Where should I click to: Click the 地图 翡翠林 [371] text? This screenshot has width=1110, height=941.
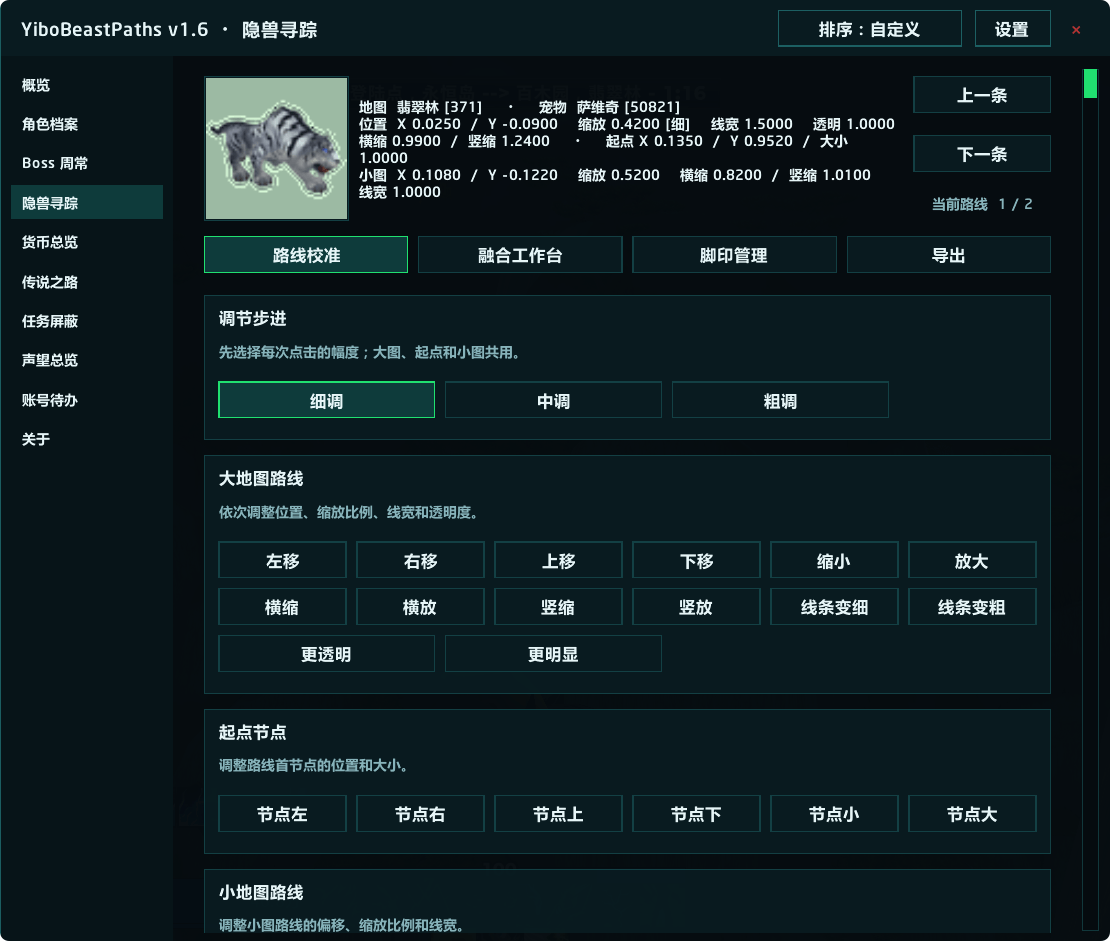click(420, 107)
